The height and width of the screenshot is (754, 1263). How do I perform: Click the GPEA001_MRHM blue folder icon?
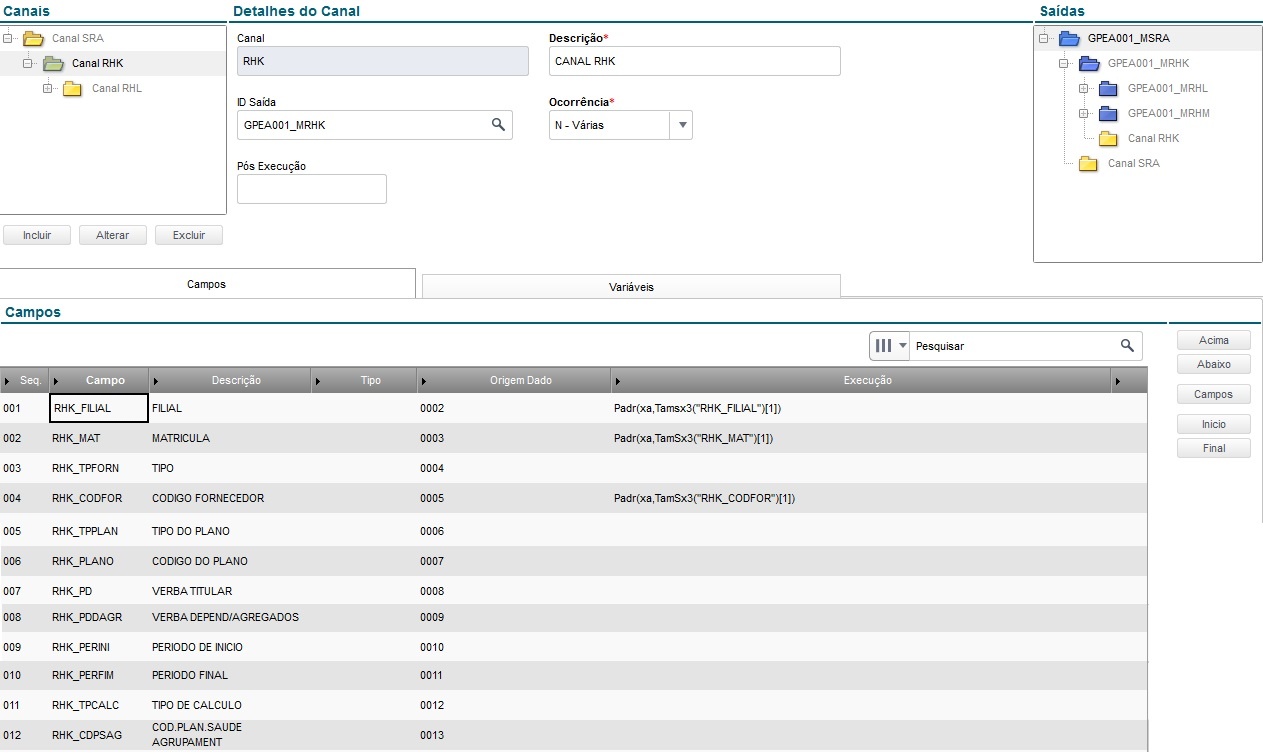1108,114
